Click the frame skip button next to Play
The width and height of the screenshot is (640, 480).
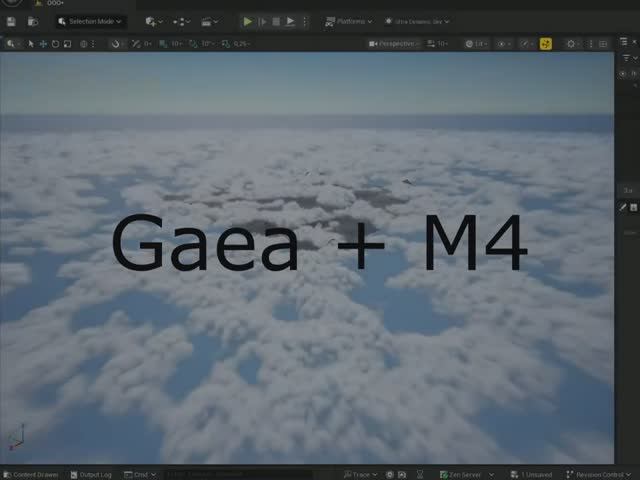pyautogui.click(x=262, y=22)
